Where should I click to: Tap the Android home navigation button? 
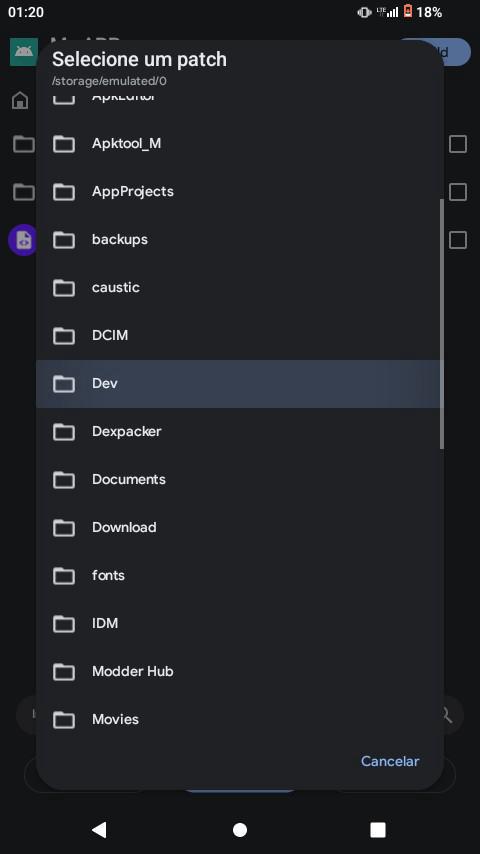(240, 829)
